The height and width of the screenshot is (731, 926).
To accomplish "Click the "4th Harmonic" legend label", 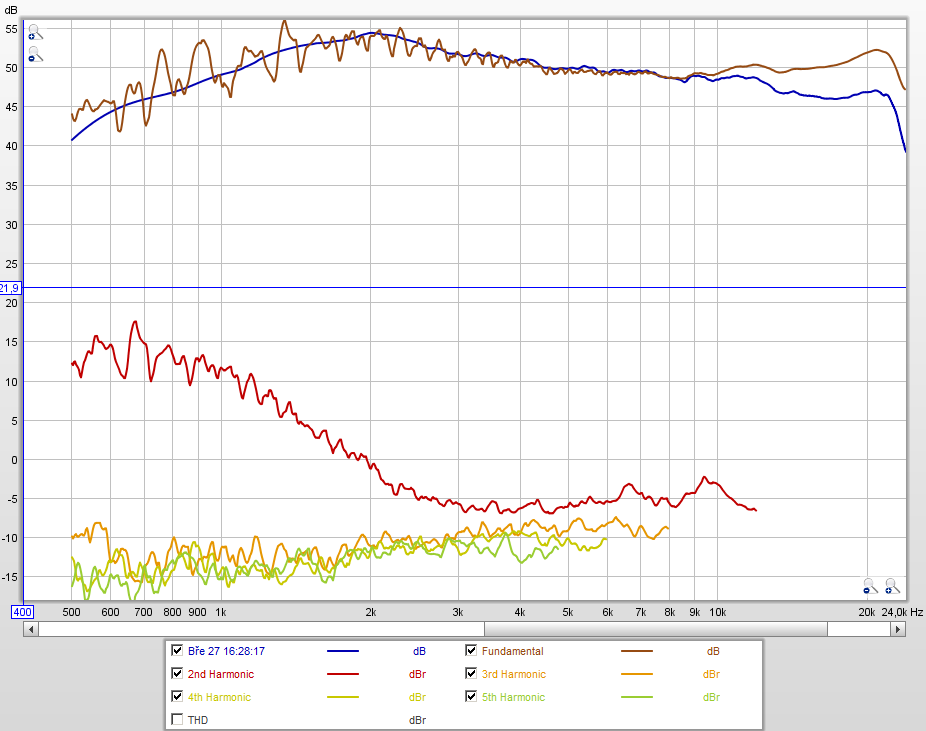I will tap(219, 697).
